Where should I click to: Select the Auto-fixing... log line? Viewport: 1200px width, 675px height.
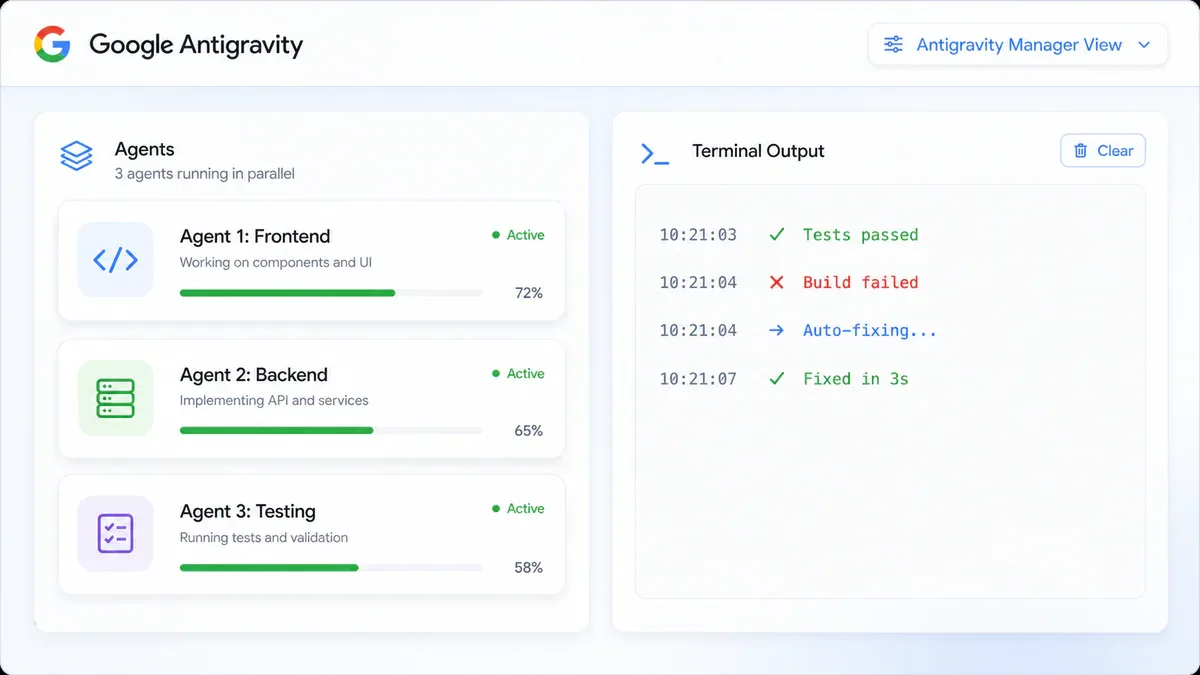798,330
